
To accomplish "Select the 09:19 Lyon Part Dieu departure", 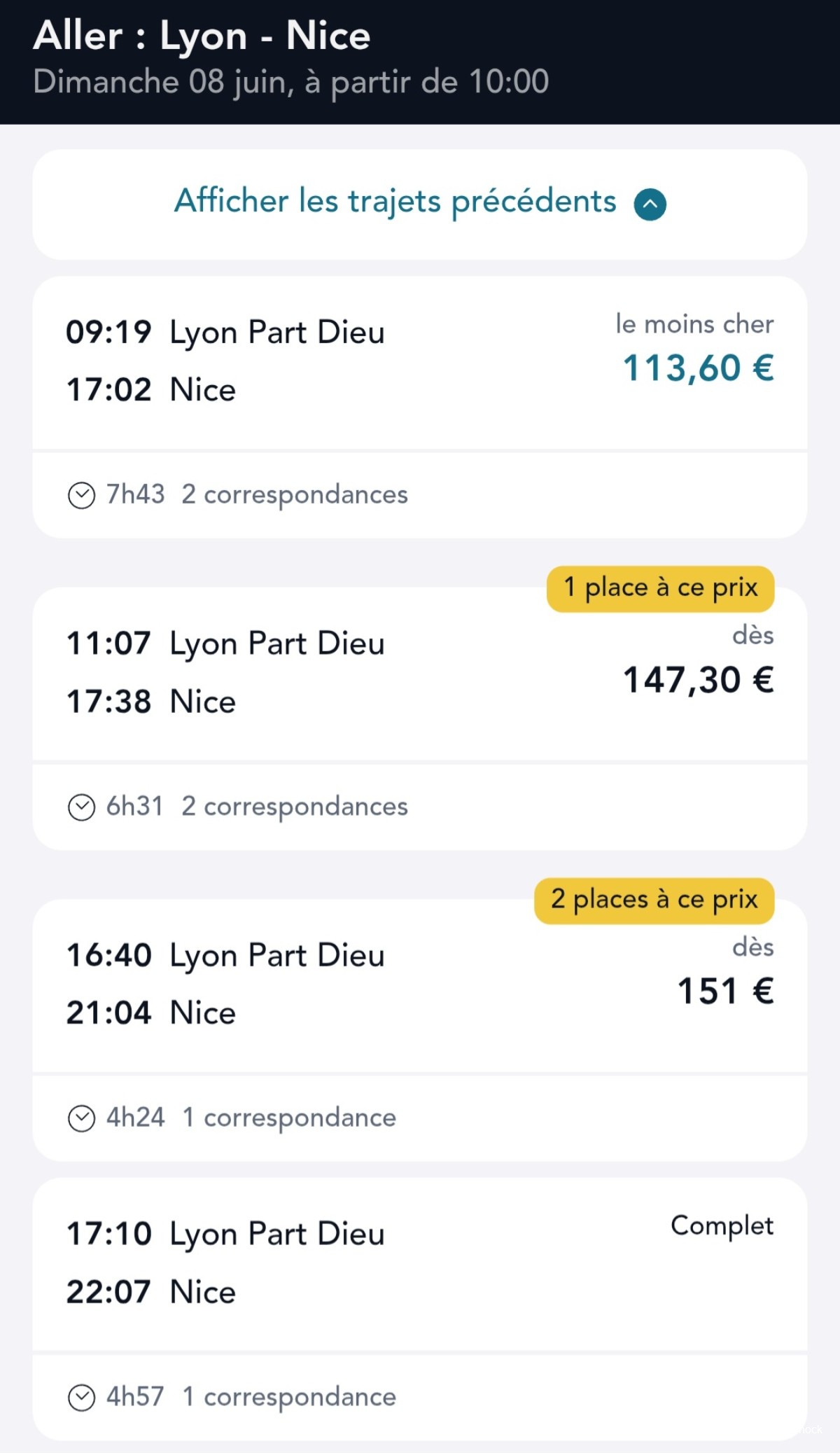I will (x=225, y=332).
